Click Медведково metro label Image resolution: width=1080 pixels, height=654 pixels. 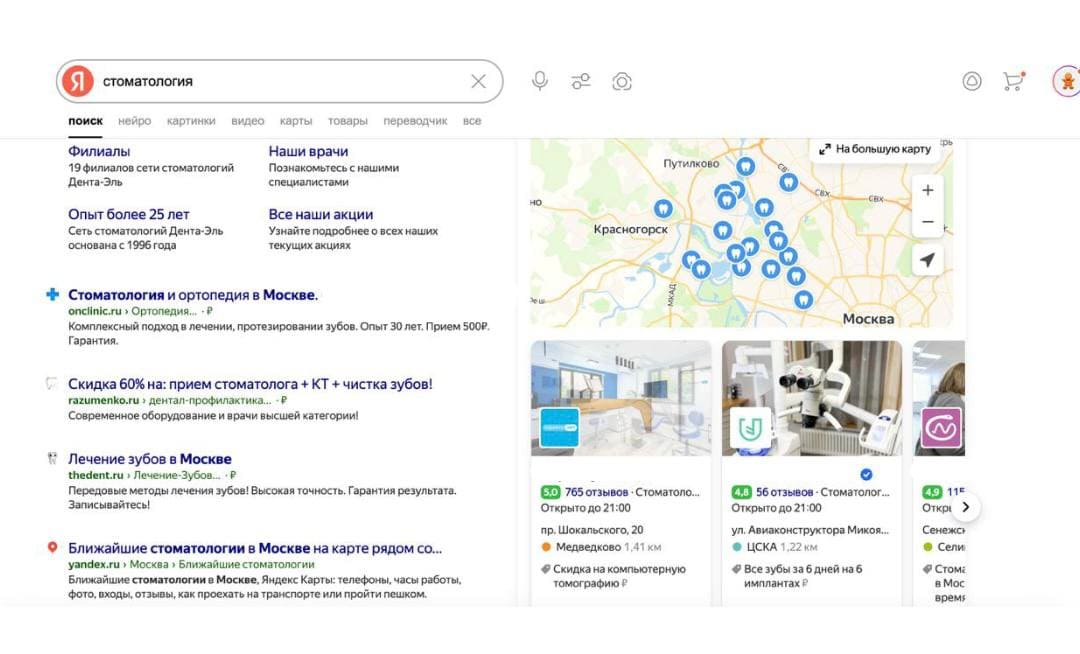(588, 547)
